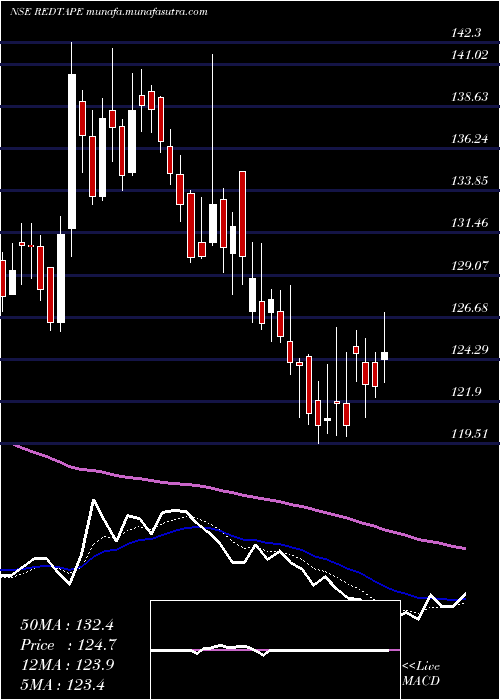The height and width of the screenshot is (700, 500).
Task: Click the <<Live MACD label
Action: pyautogui.click(x=421, y=673)
